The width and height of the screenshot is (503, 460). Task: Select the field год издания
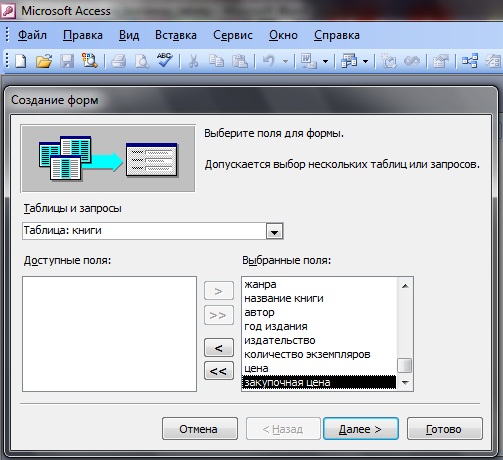coord(319,326)
